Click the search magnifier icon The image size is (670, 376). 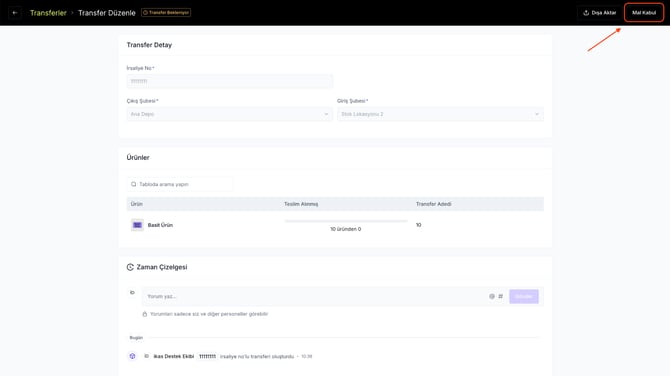point(134,184)
